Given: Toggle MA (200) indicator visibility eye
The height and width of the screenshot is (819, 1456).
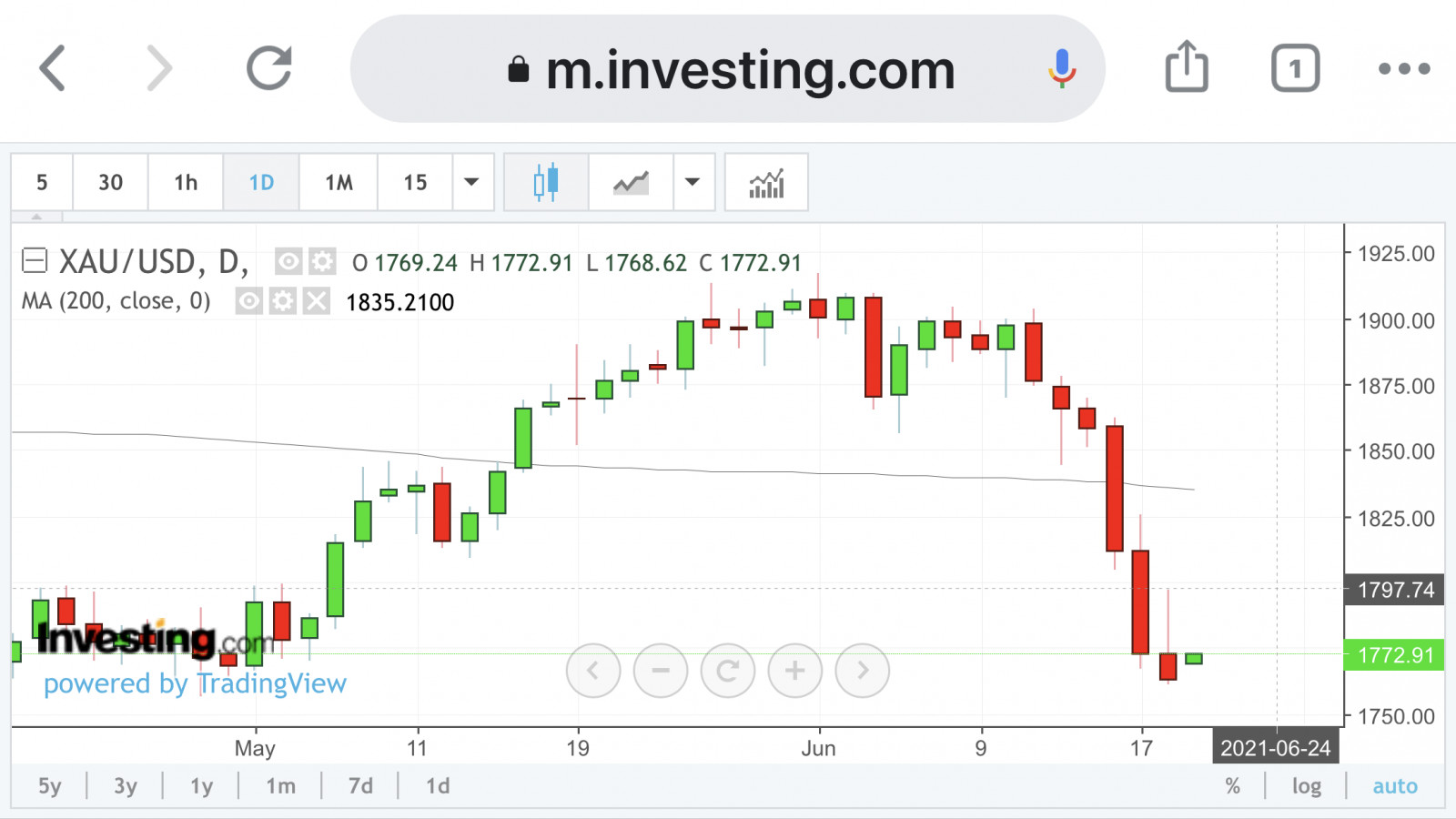Looking at the screenshot, I should pos(248,301).
